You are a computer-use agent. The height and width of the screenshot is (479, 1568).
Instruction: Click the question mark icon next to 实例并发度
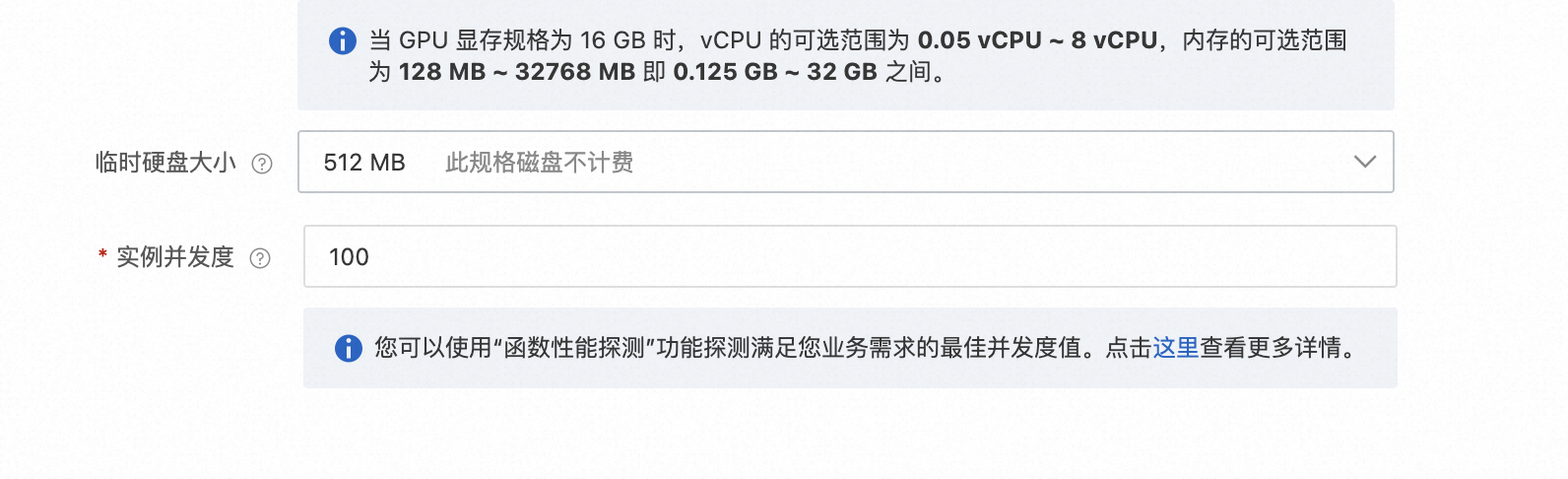(260, 258)
